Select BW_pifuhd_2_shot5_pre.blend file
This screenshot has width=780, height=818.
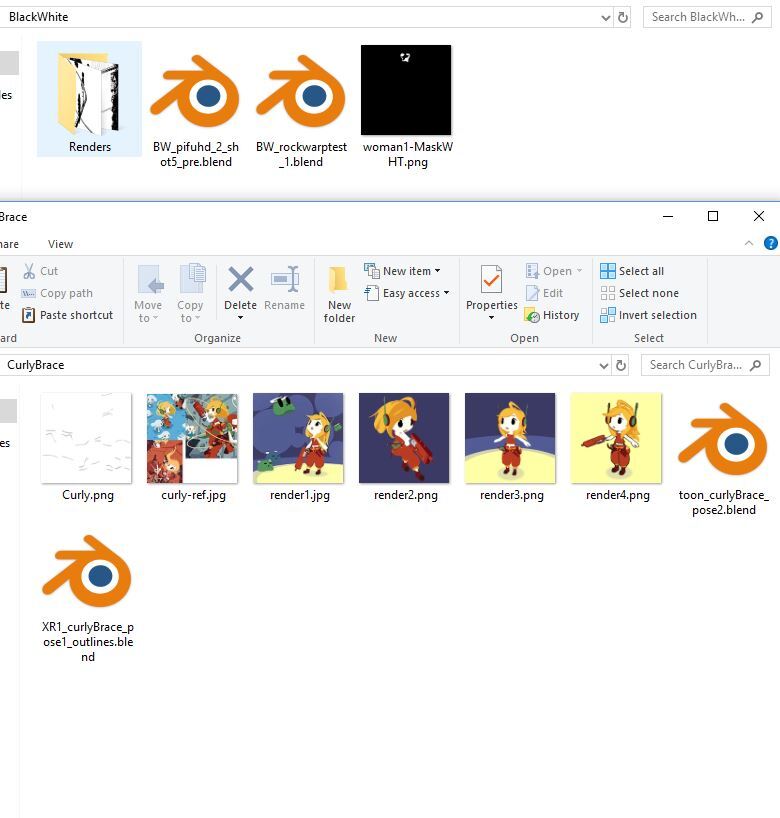pyautogui.click(x=196, y=110)
